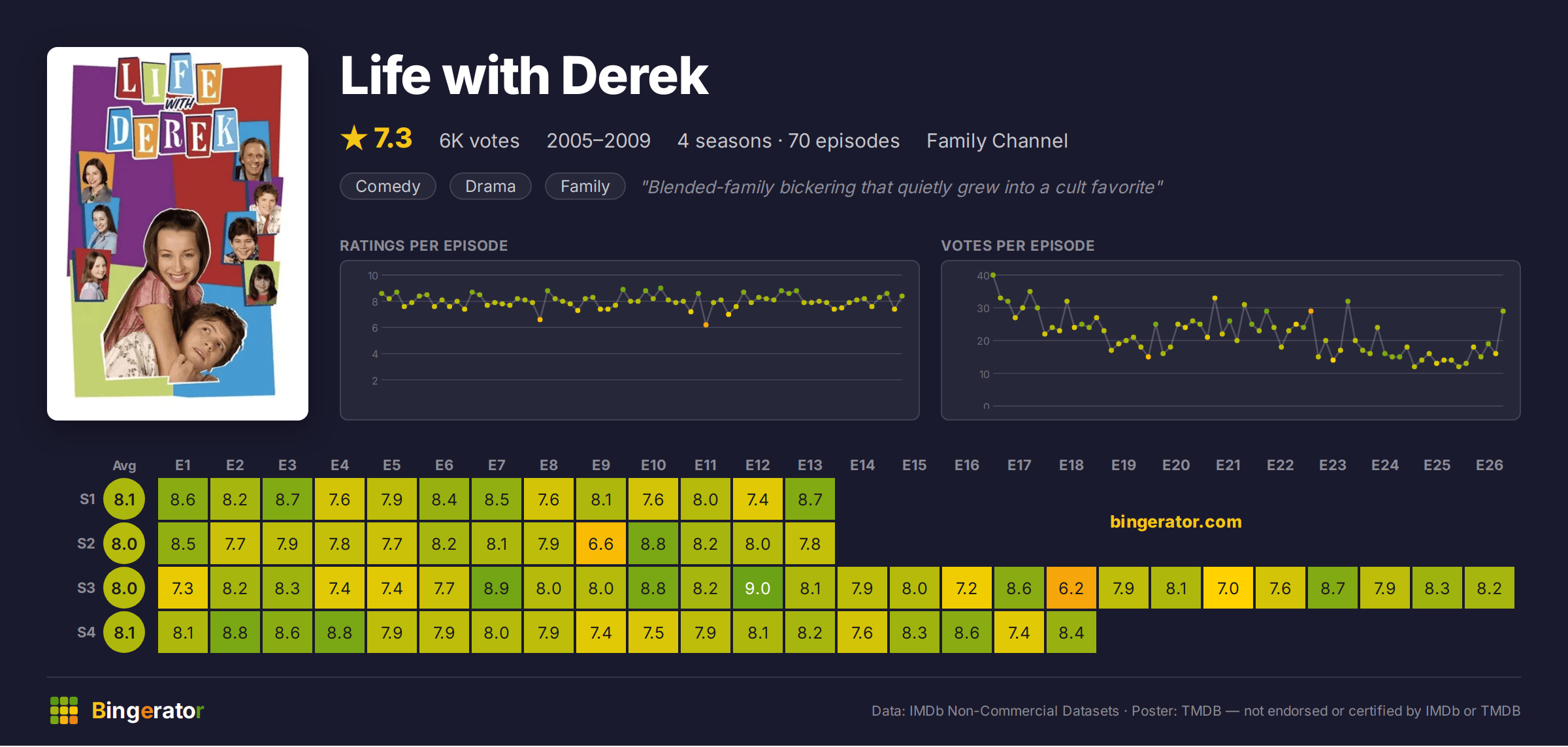Click the gold star rating icon
1568x747 pixels.
pyautogui.click(x=354, y=138)
